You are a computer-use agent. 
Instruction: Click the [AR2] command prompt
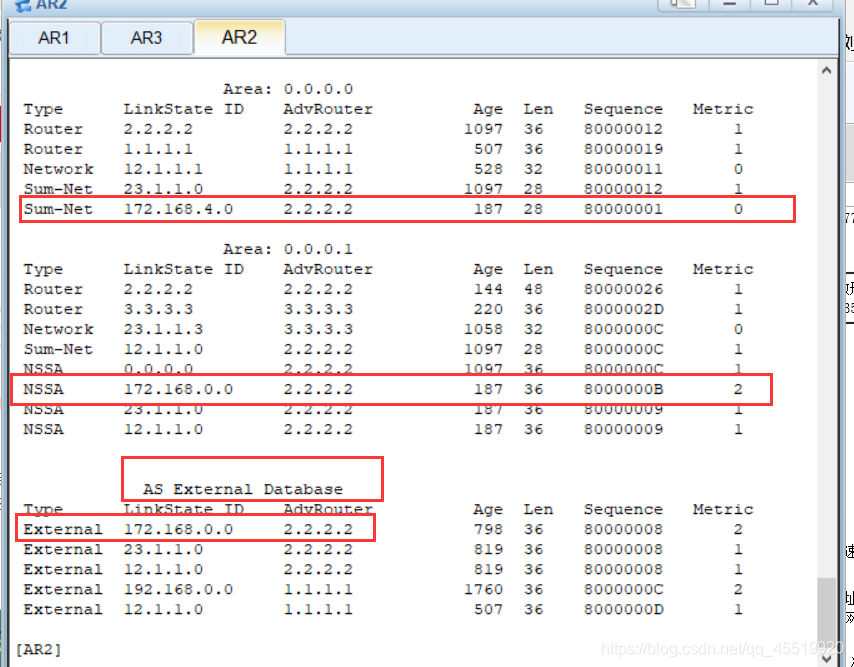[x=38, y=649]
